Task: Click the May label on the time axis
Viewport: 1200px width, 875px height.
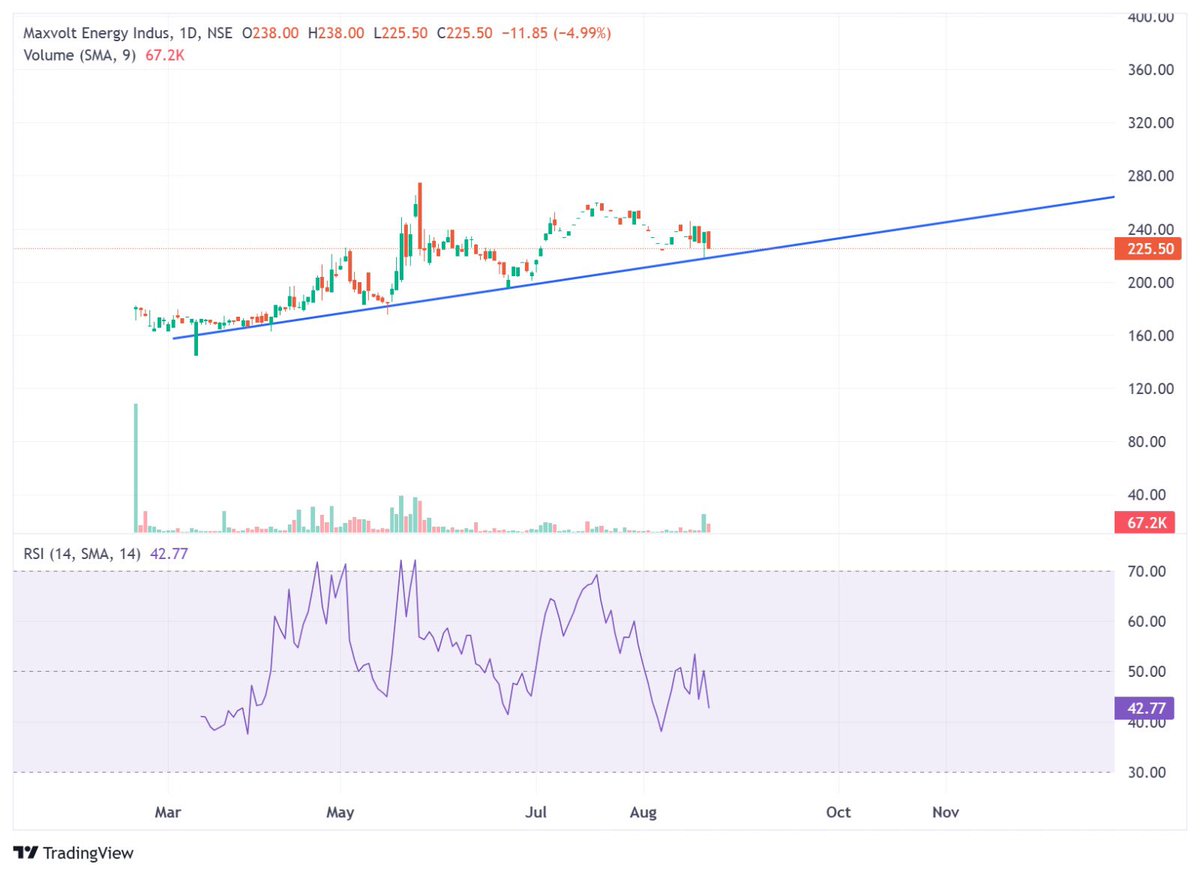Action: [x=339, y=812]
